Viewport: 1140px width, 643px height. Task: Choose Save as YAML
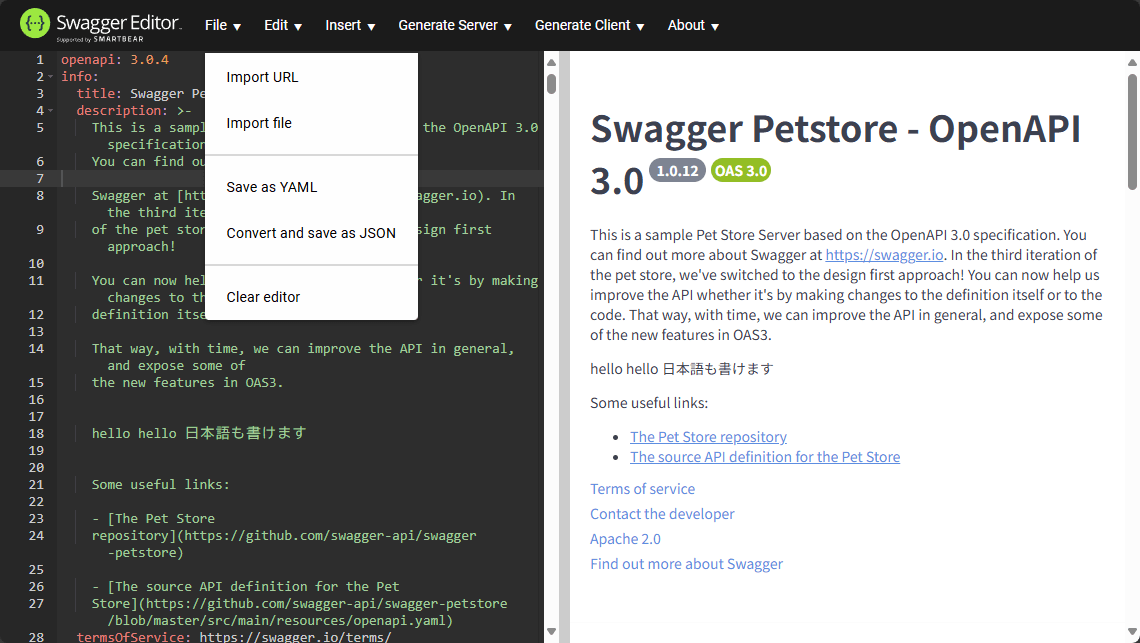click(x=272, y=187)
